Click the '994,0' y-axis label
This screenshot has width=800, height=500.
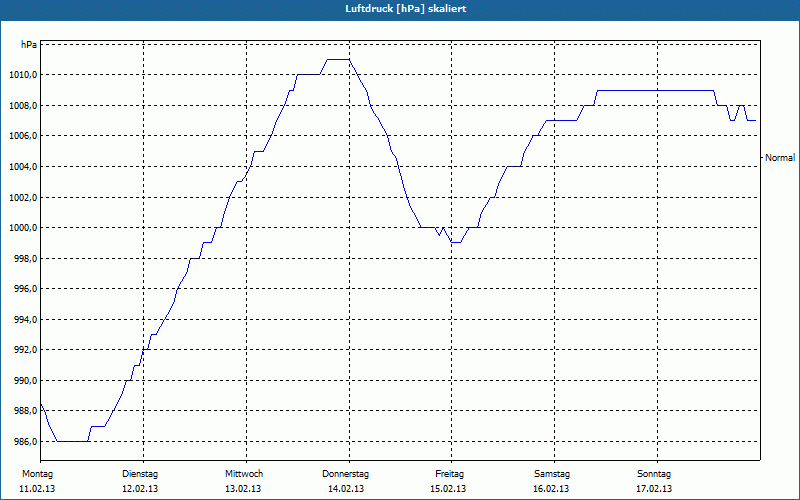coord(26,320)
